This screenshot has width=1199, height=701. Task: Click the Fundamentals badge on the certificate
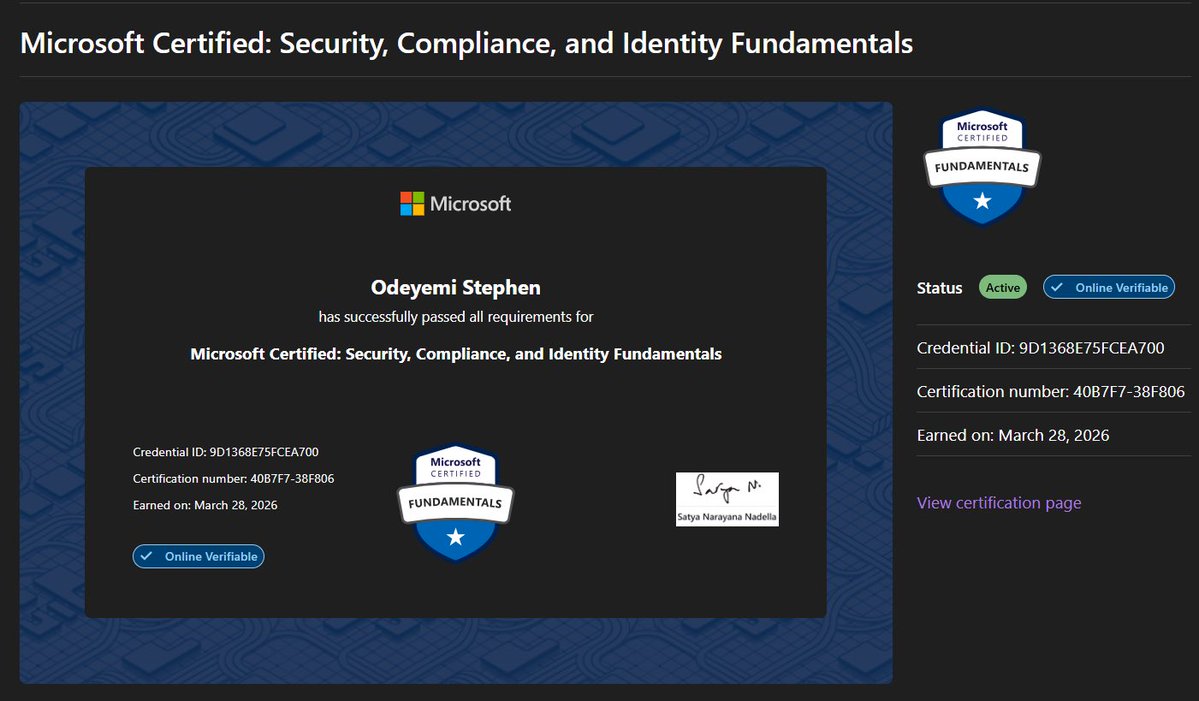(x=456, y=503)
